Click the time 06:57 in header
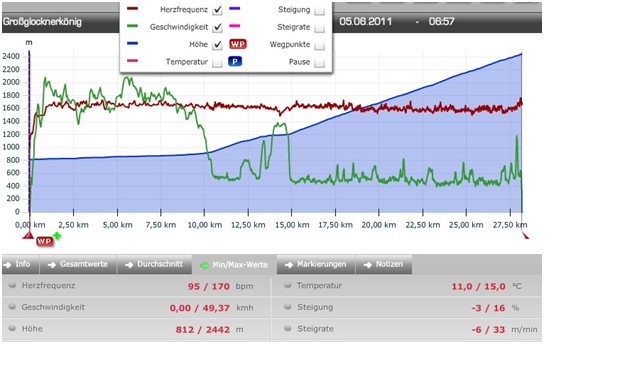The height and width of the screenshot is (384, 640). click(441, 21)
